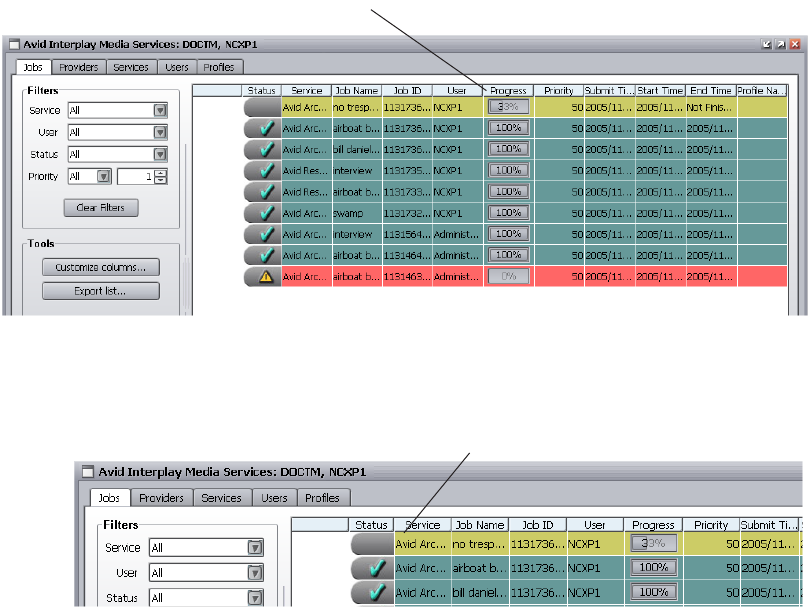Switch to the Providers tab in lower window
The width and height of the screenshot is (810, 609).
[x=161, y=498]
